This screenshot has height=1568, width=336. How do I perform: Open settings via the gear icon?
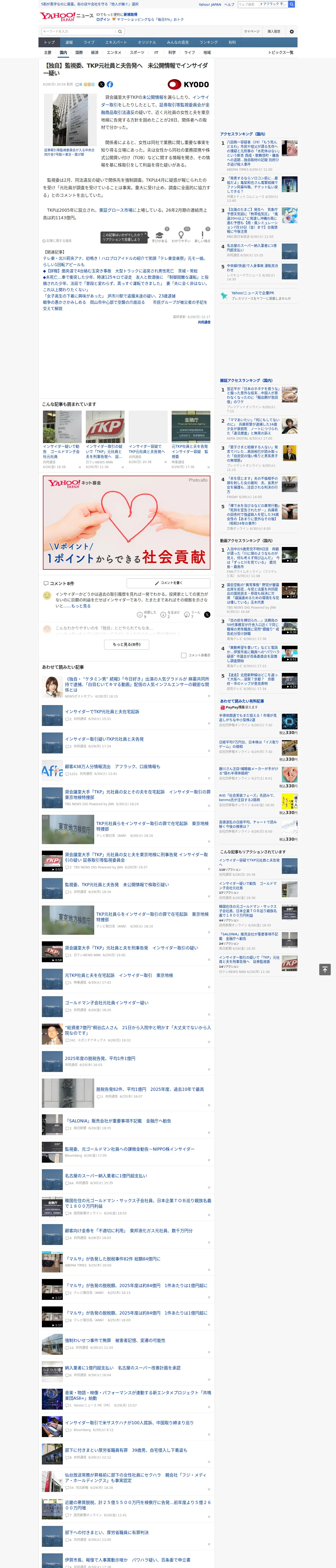(x=292, y=32)
